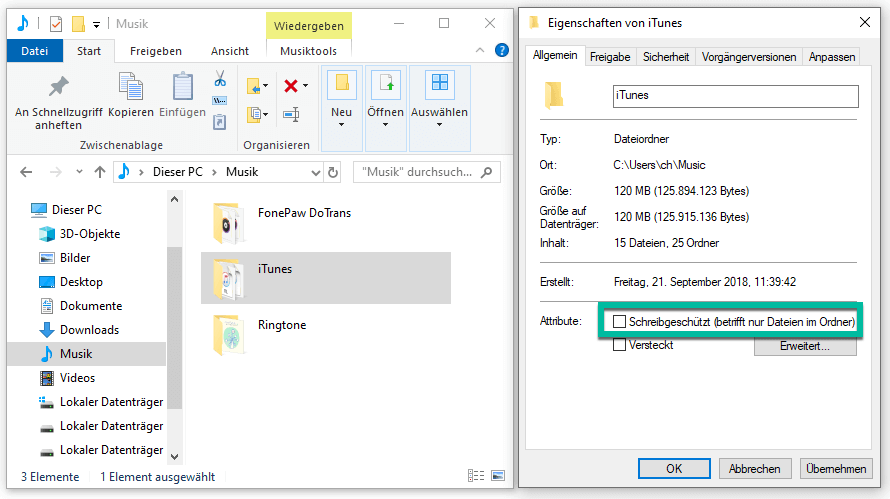Expand the delete options dropdown arrow

(x=305, y=86)
